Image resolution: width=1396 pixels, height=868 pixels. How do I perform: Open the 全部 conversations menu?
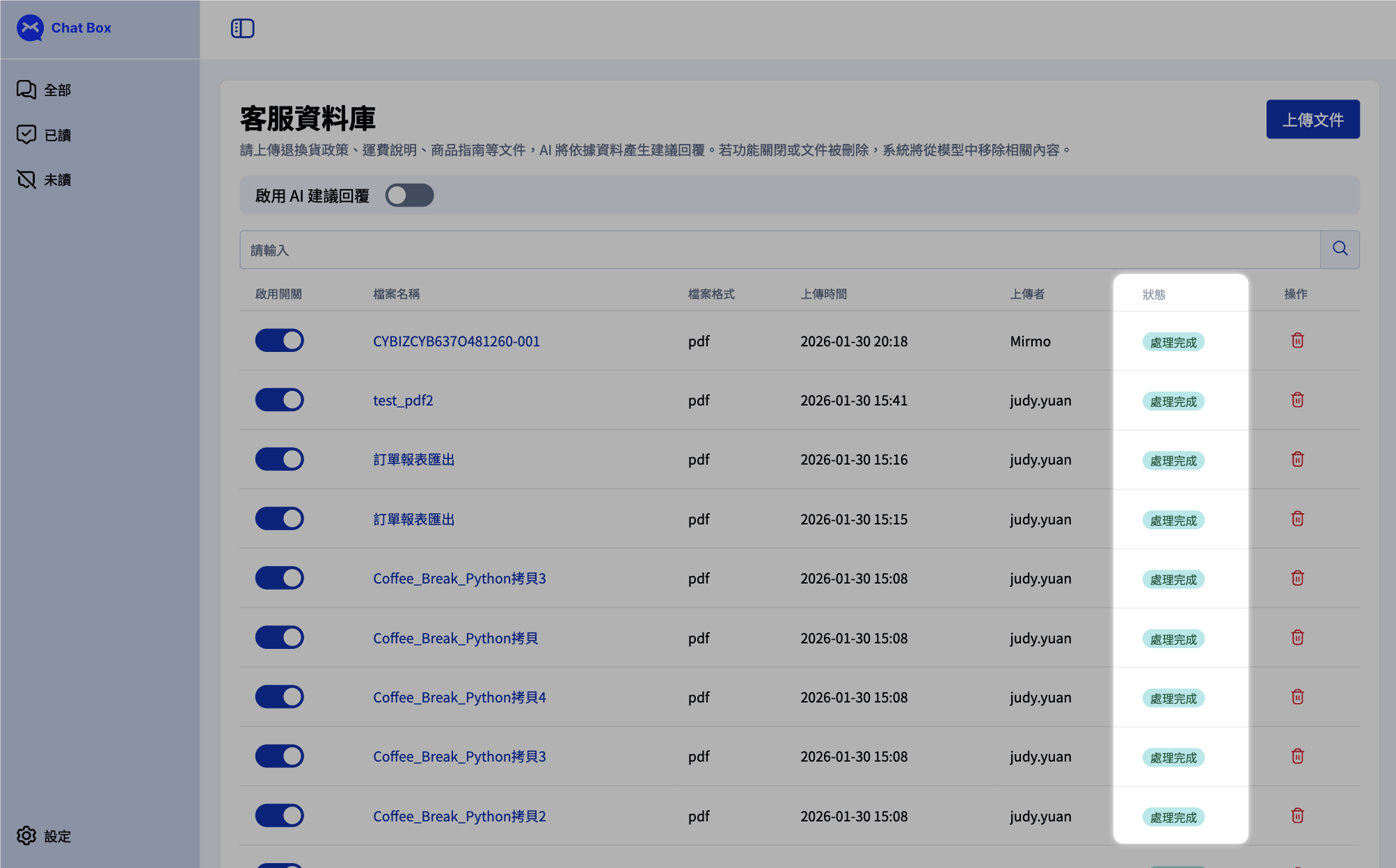(45, 90)
